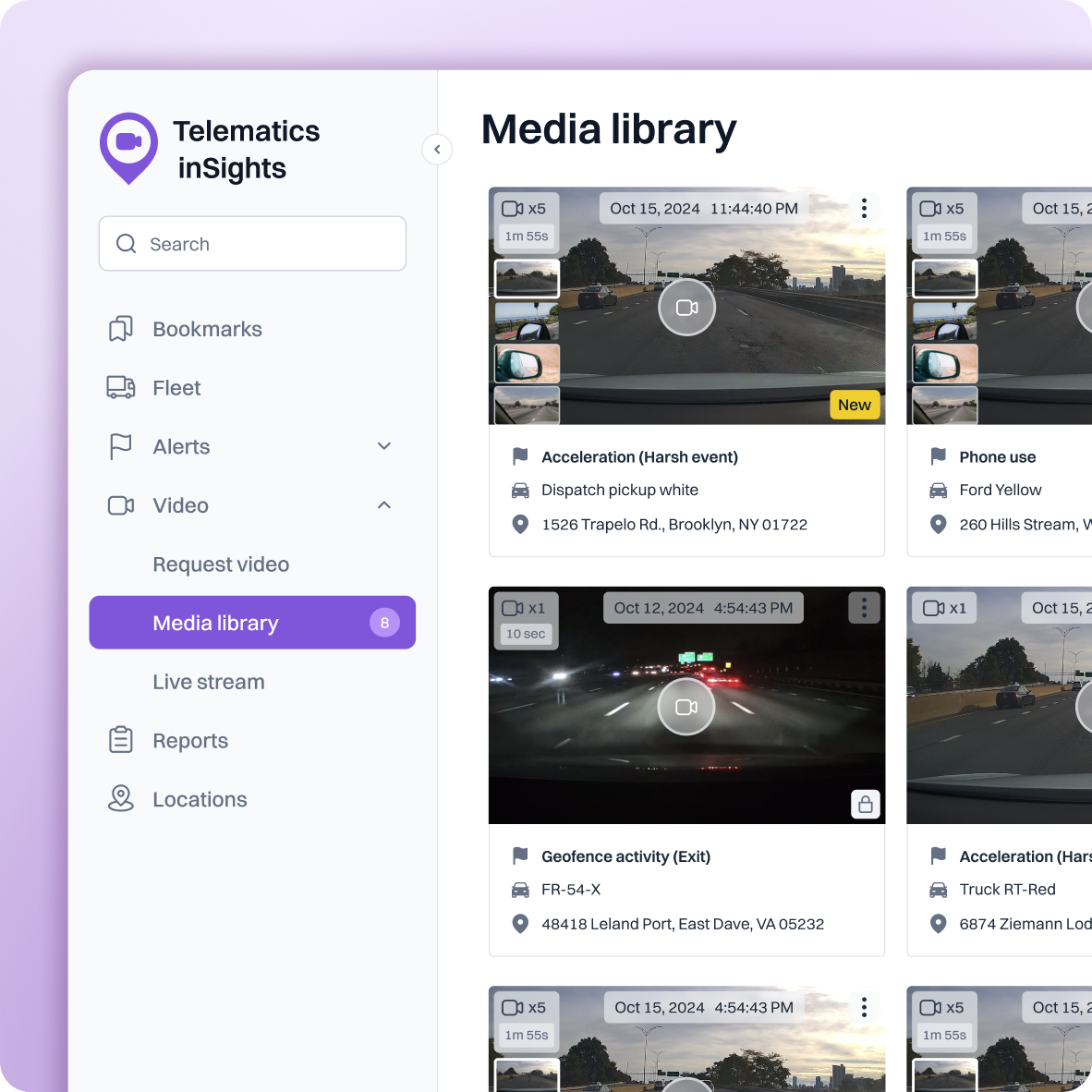Click the flag icon beside Acceleration (Harsh event) on Dispatch pickup card

(x=520, y=457)
